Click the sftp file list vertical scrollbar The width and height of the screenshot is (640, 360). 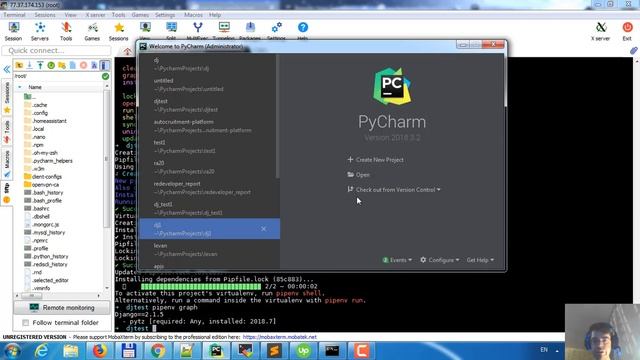[x=107, y=159]
